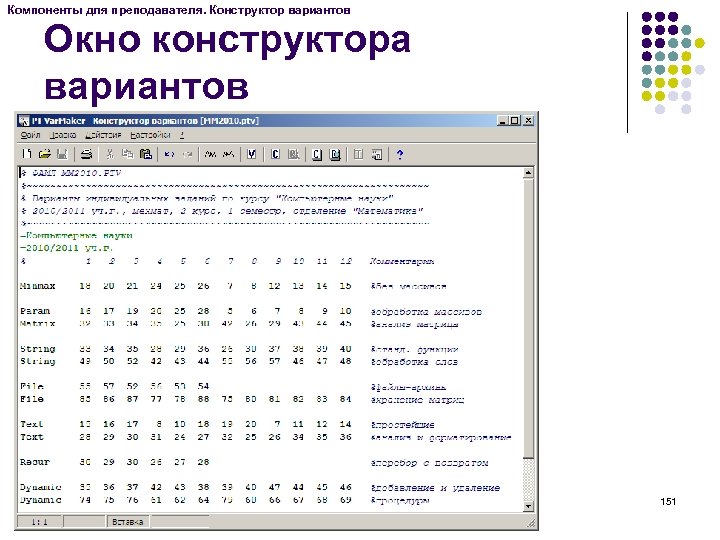Open the Правка menu
This screenshot has width=720, height=540.
coord(63,135)
